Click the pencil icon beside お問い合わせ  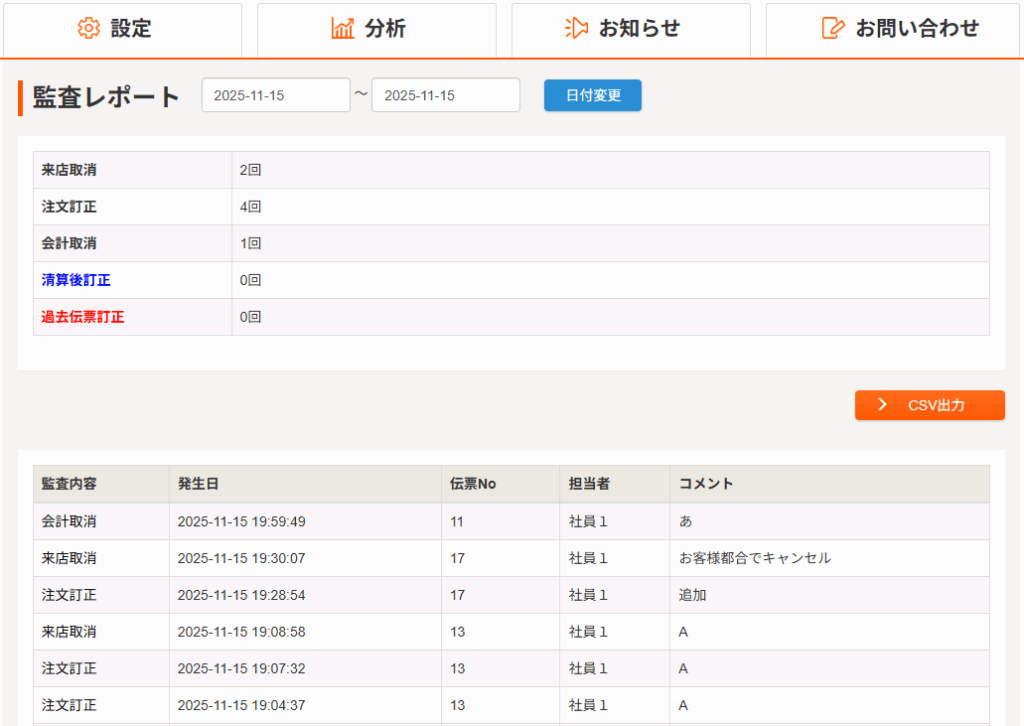click(x=832, y=29)
